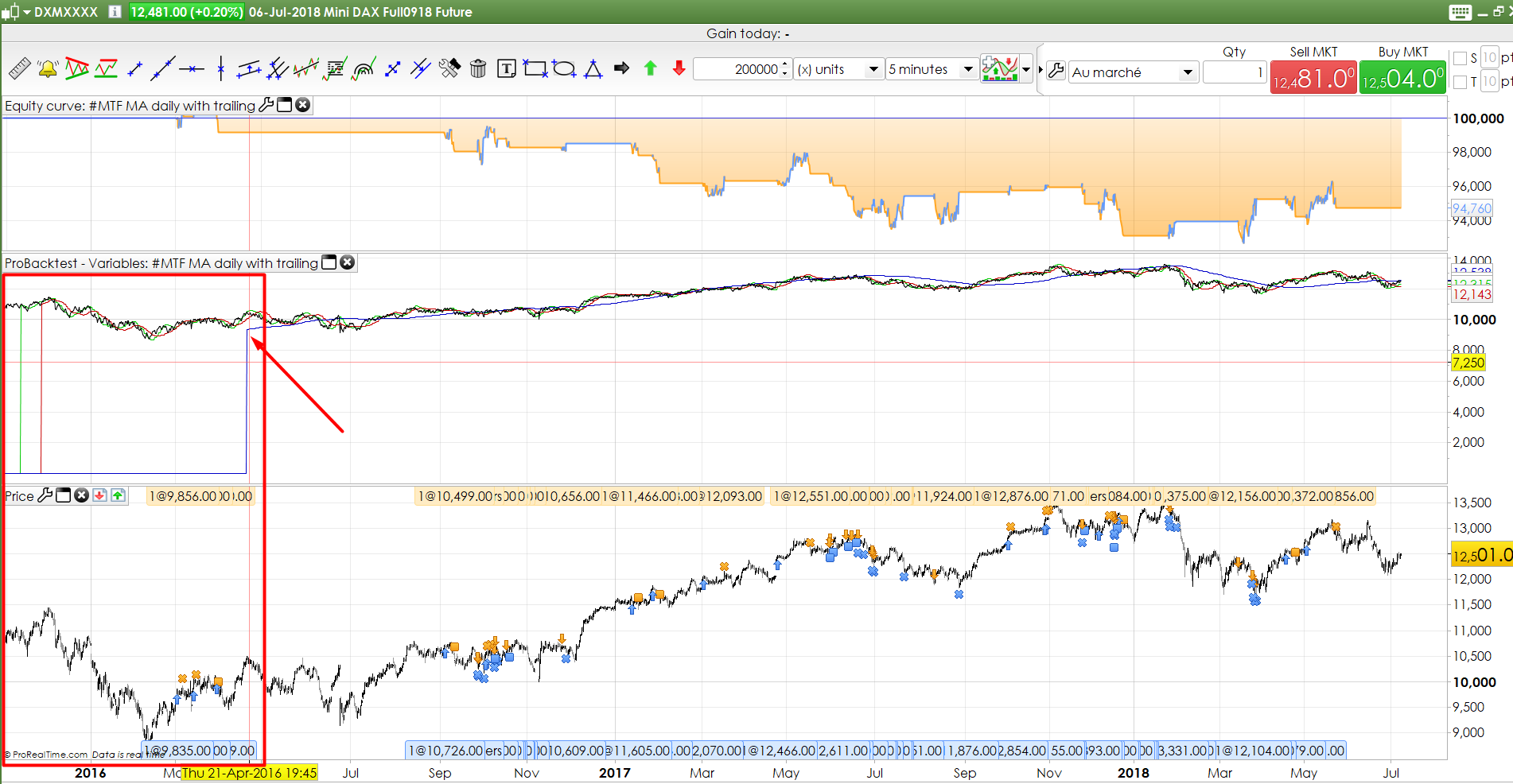
Task: Select the triangle drawing tool
Action: click(593, 69)
